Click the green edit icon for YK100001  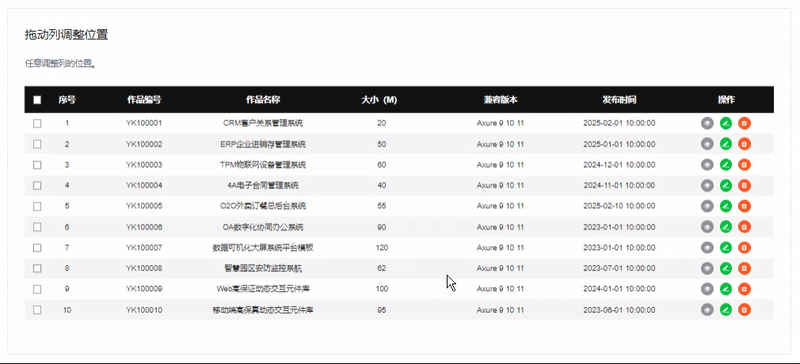[x=726, y=123]
